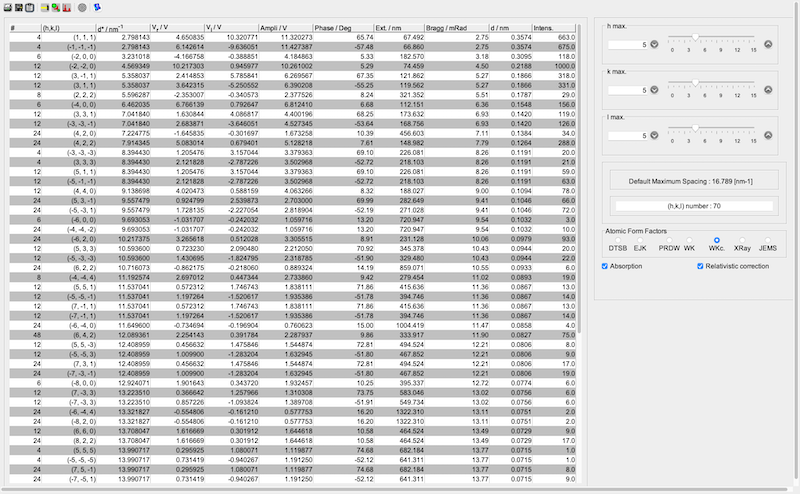Click the yellow bar toolbar icon

pos(45,8)
